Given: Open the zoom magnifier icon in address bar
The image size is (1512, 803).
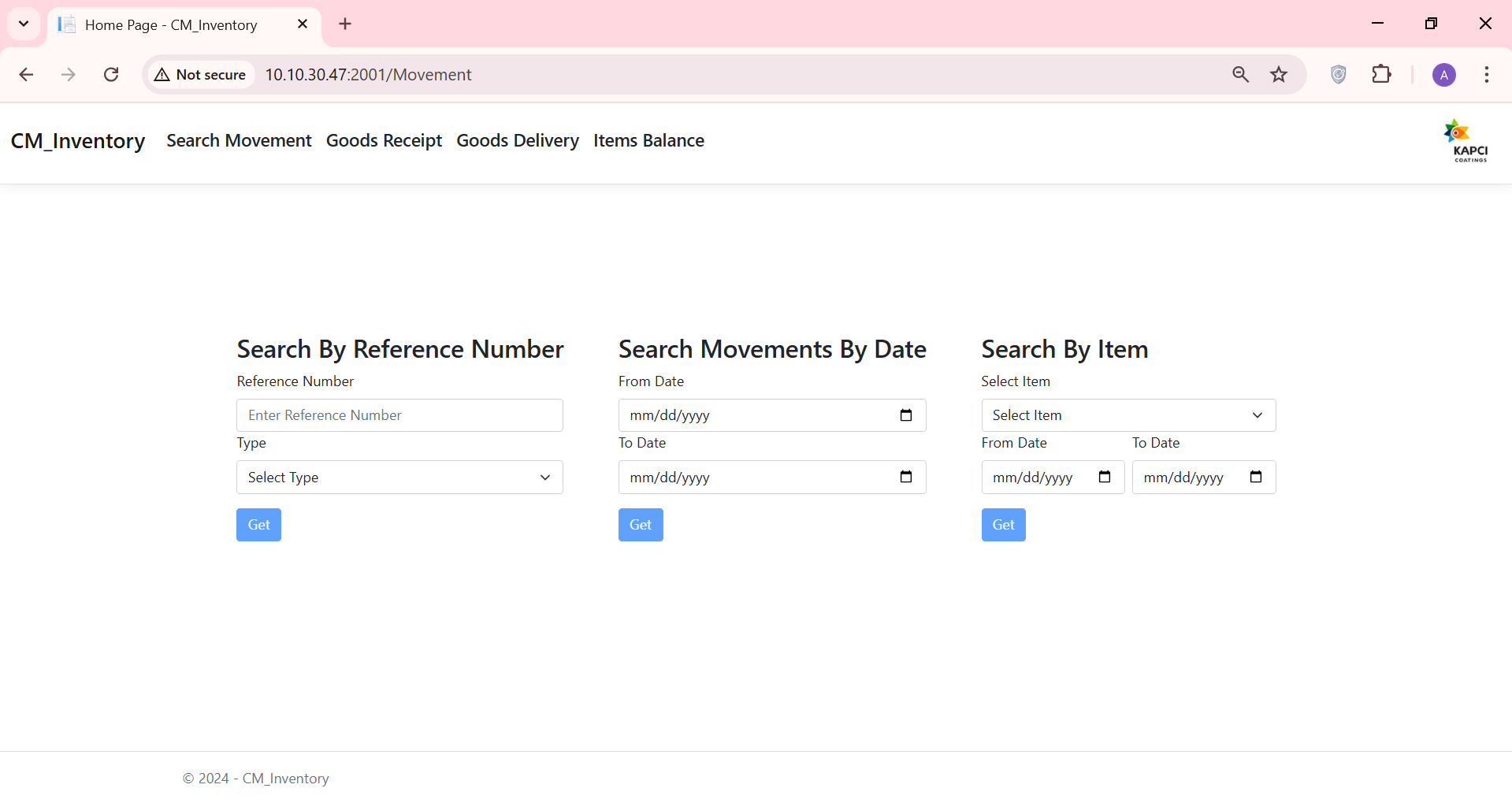Looking at the screenshot, I should [x=1240, y=74].
